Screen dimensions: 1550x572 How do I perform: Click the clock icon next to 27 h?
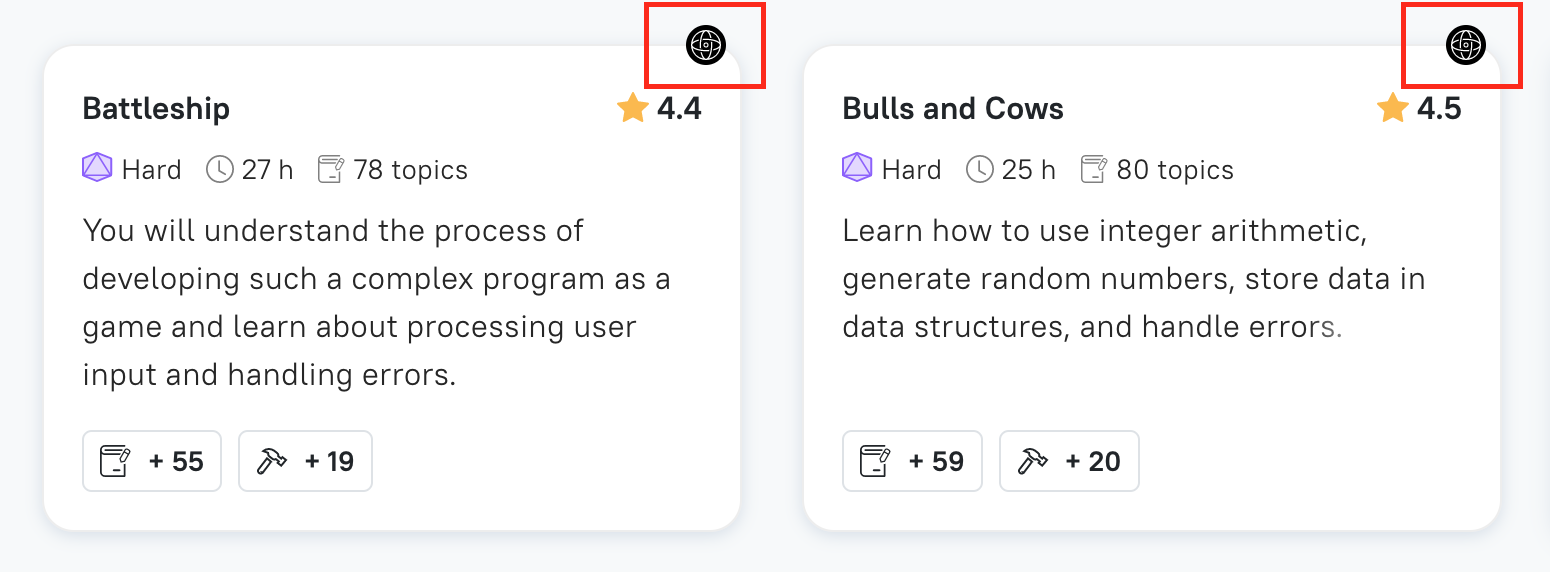click(219, 169)
